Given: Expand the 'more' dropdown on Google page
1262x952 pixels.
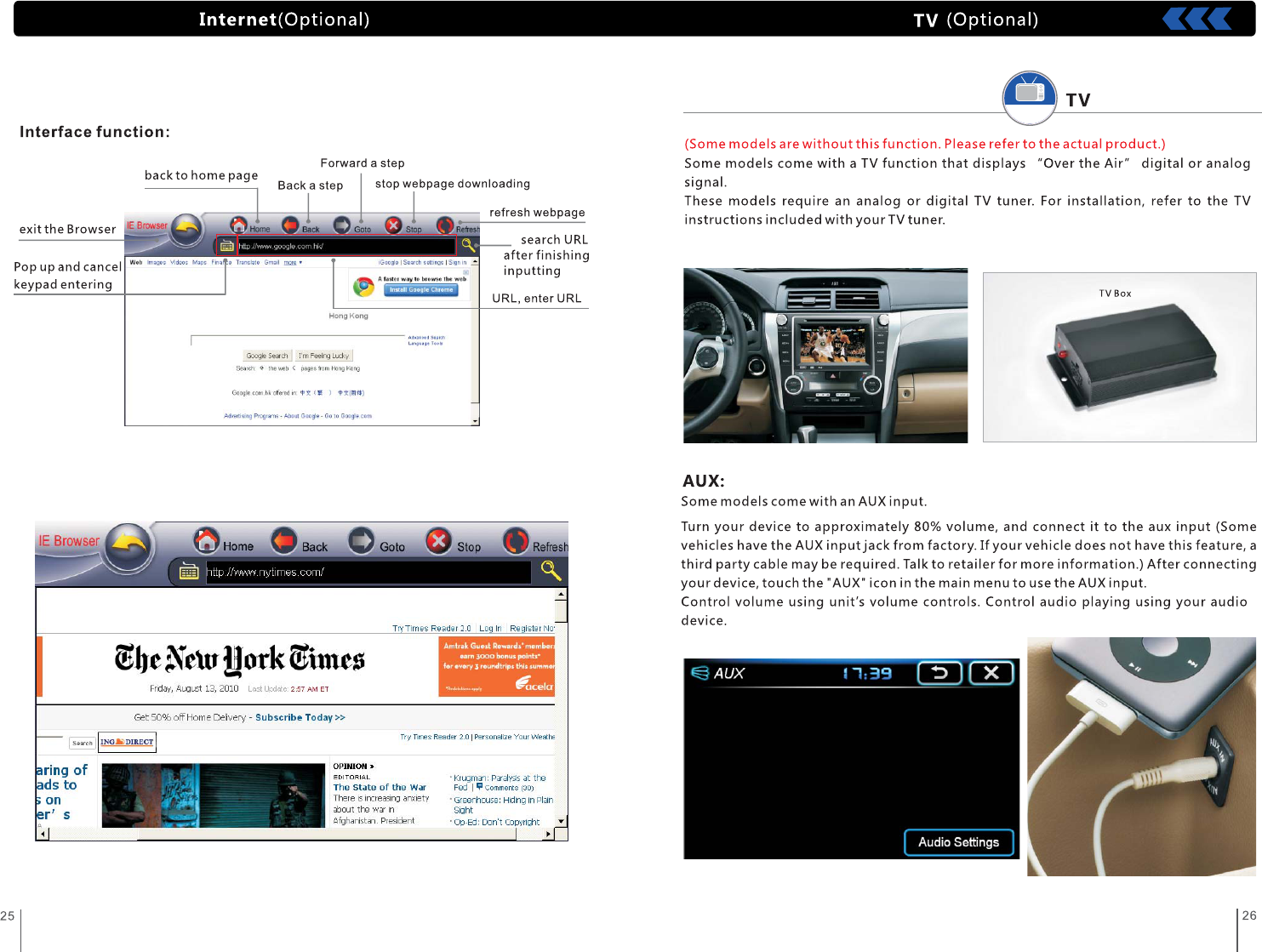Looking at the screenshot, I should 293,263.
